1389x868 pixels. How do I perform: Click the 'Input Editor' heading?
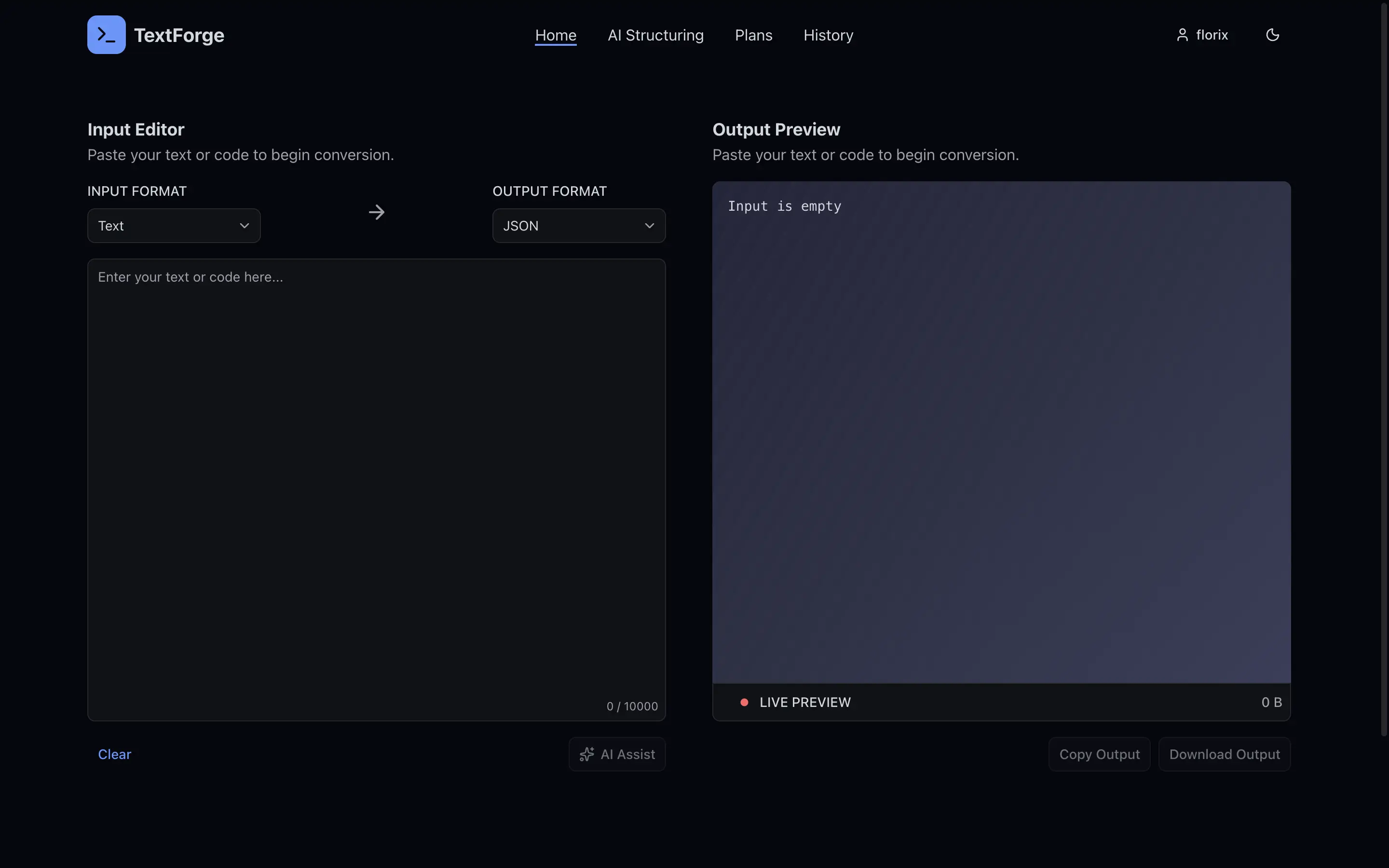pyautogui.click(x=136, y=129)
